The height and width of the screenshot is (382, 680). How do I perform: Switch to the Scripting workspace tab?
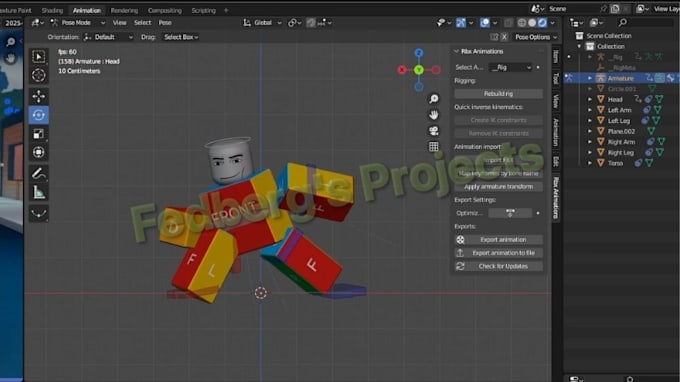tap(203, 10)
